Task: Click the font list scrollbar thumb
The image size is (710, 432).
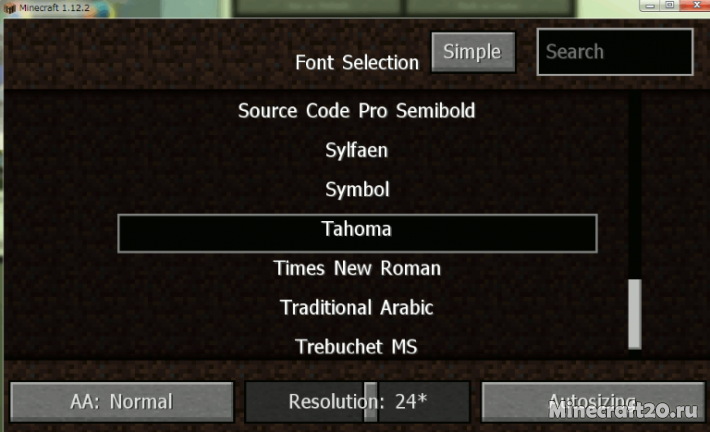Action: [635, 314]
